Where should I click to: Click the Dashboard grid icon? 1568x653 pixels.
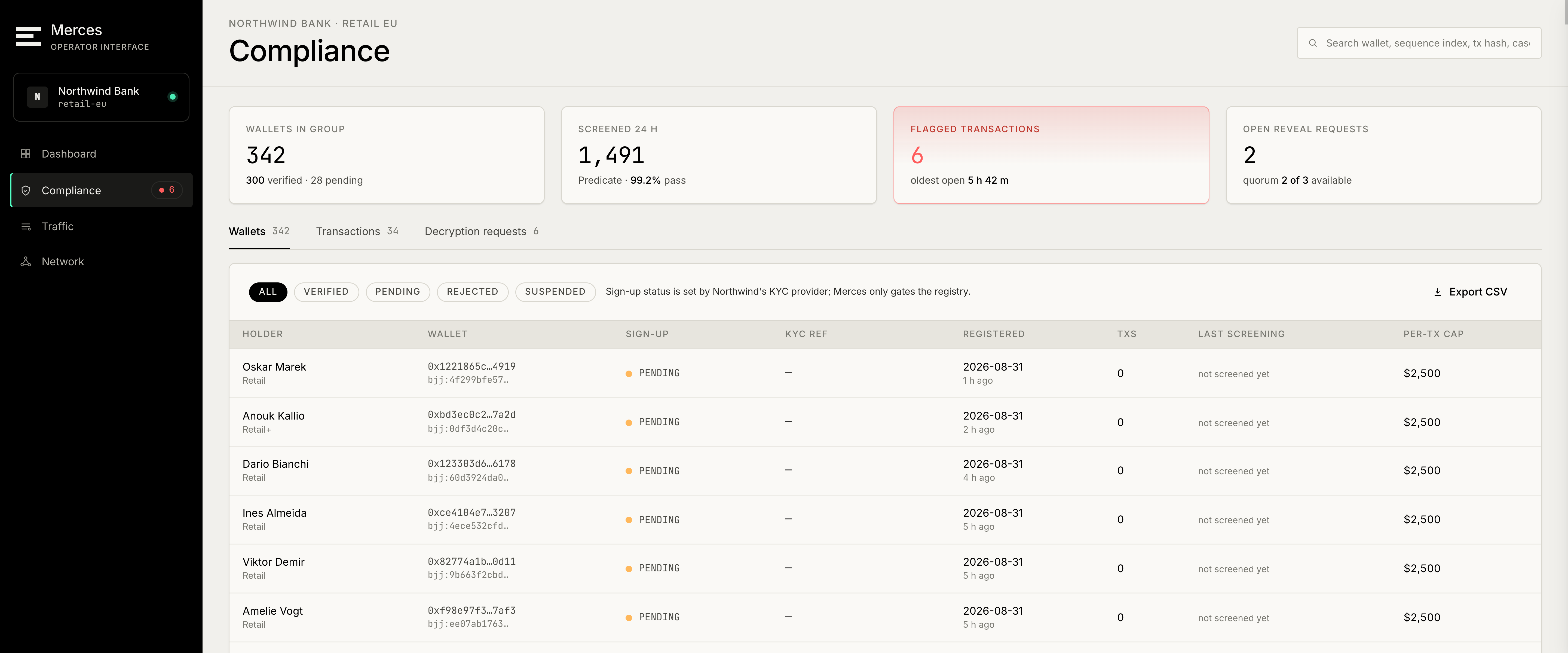[26, 154]
